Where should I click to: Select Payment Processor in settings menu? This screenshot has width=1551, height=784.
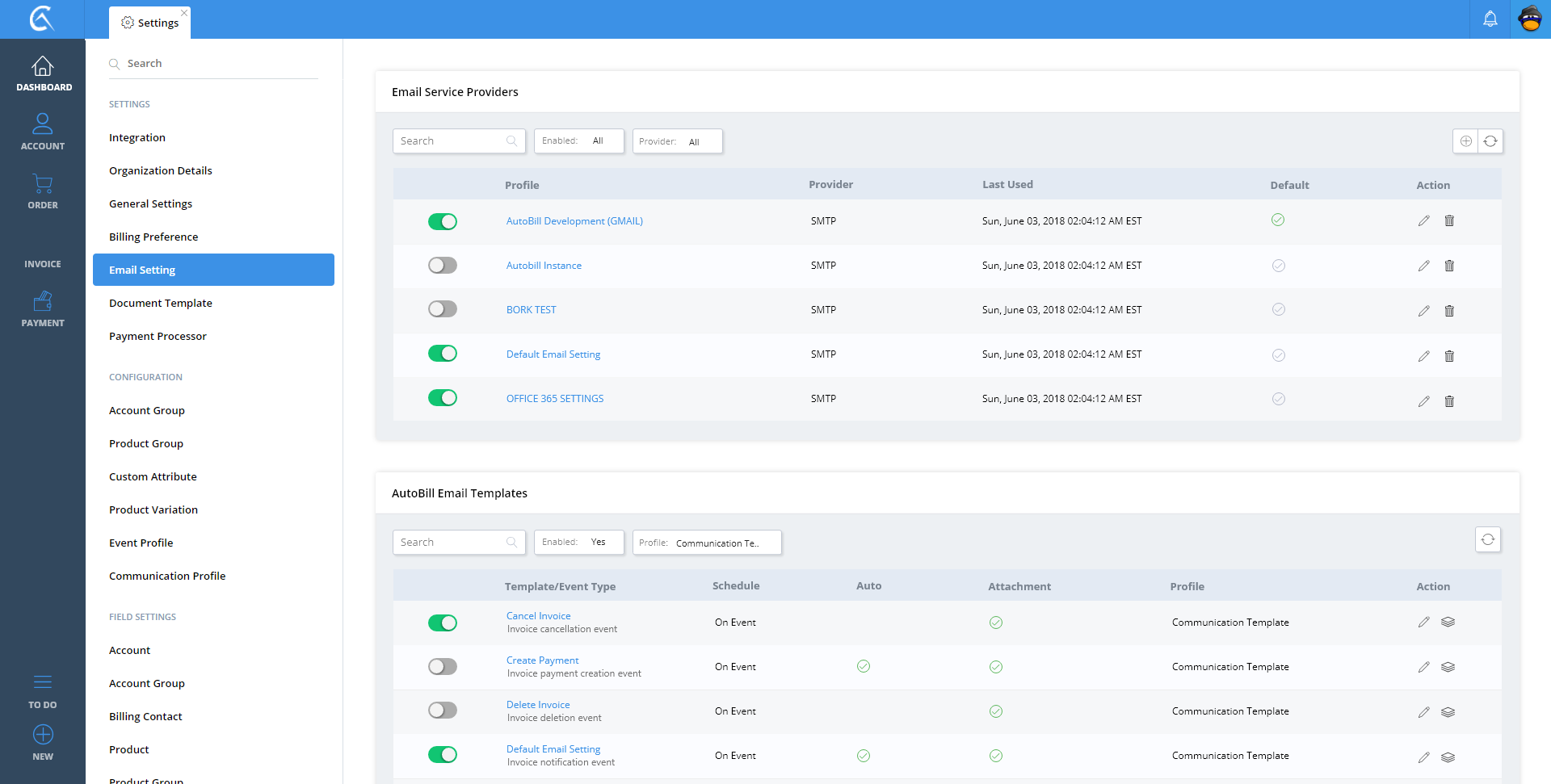point(158,337)
